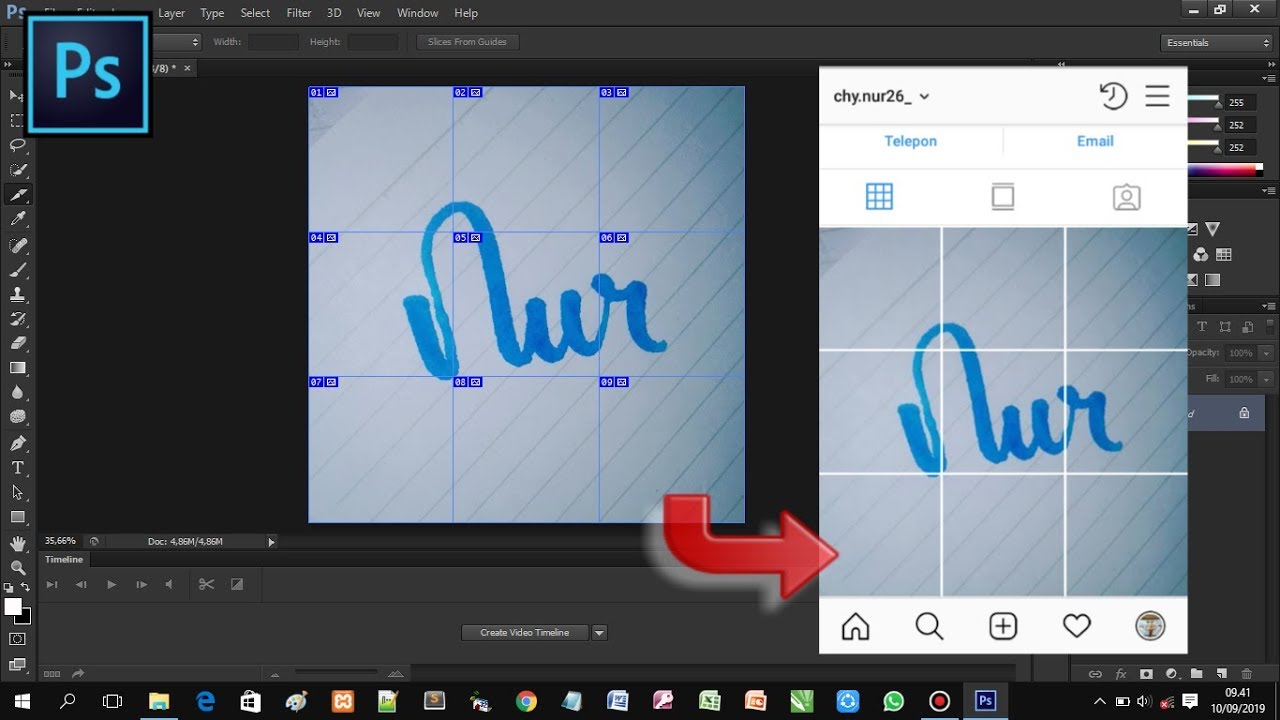Open the Type menu
1280x720 pixels.
(x=212, y=13)
